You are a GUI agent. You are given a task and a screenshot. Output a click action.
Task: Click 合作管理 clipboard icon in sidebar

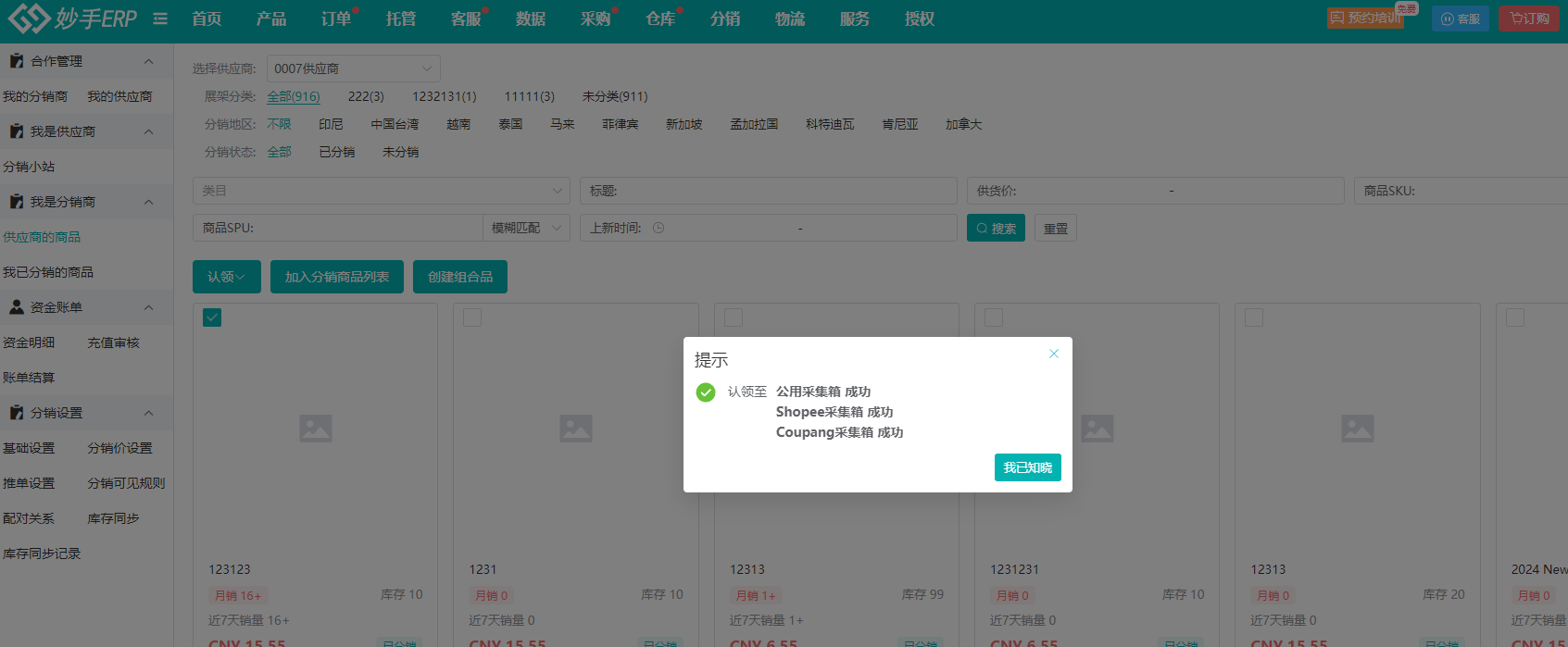(16, 61)
